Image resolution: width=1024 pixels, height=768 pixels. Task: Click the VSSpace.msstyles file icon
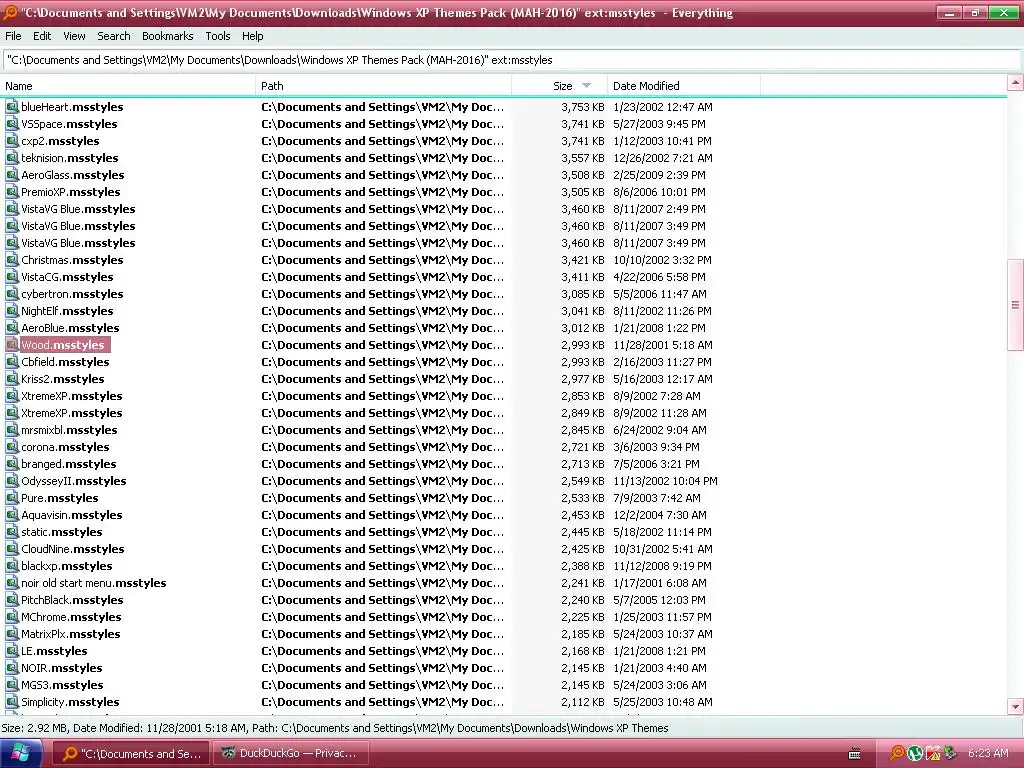coord(12,123)
